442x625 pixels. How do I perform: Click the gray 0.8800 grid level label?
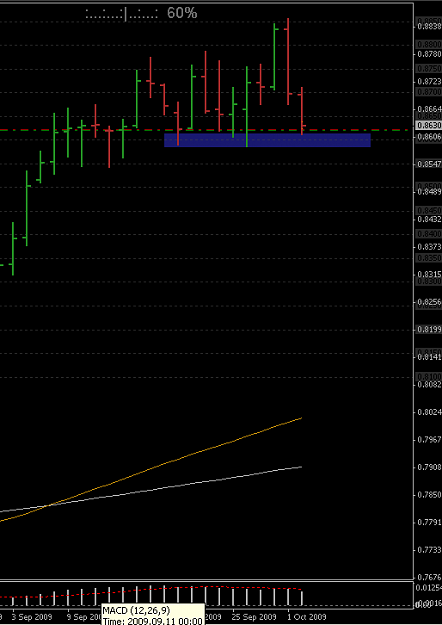tap(429, 44)
